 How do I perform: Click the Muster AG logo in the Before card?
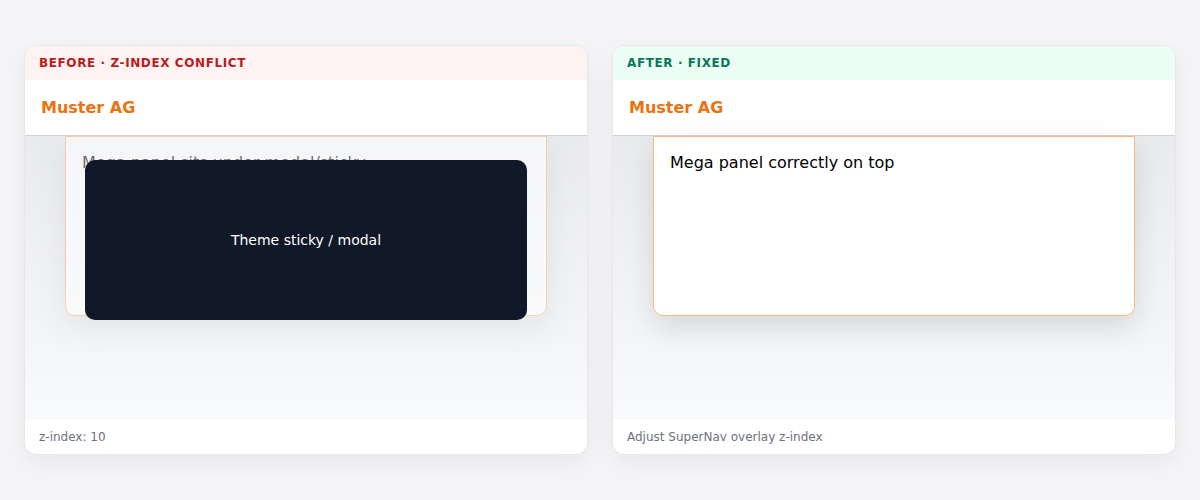click(x=88, y=107)
